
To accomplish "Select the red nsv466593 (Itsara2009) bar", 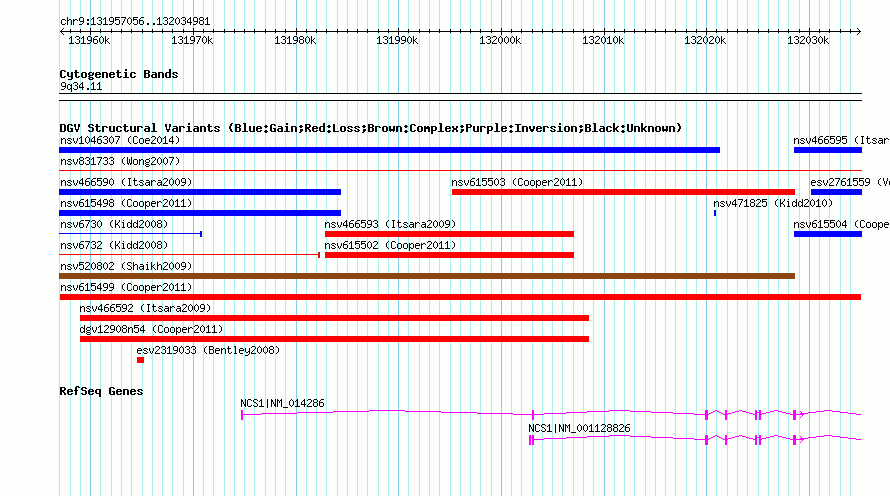I will tap(449, 234).
